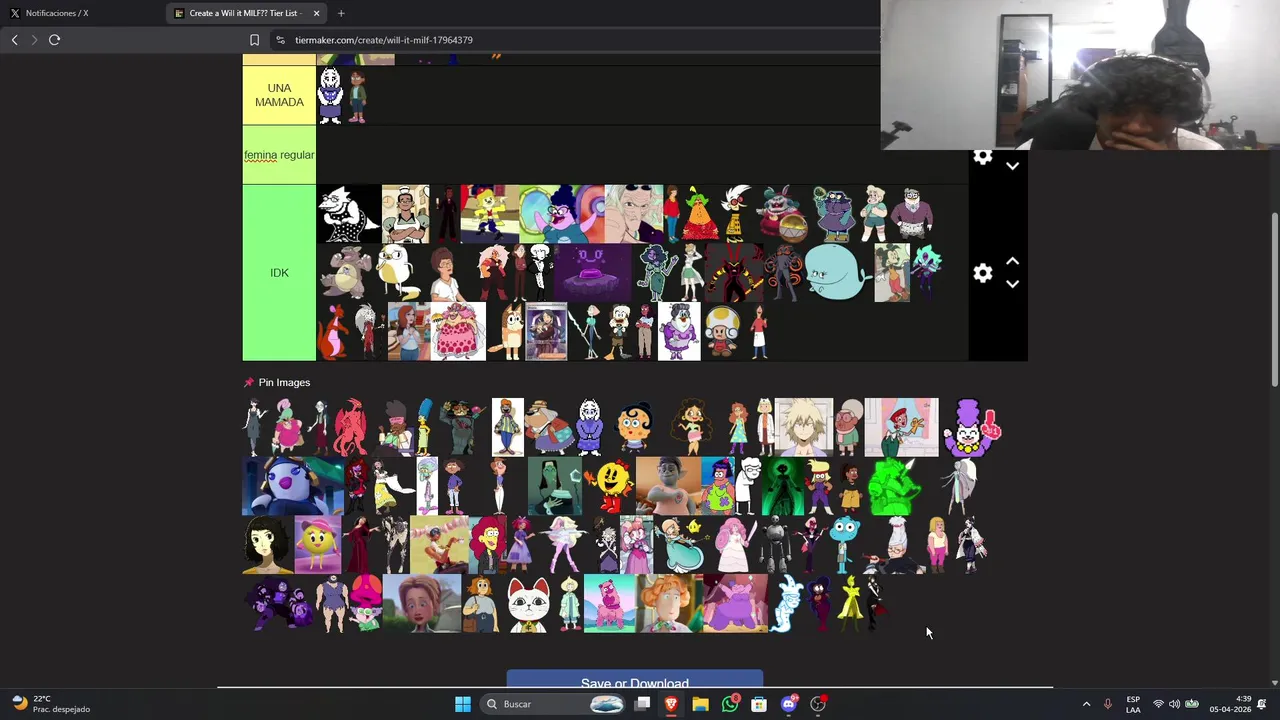Viewport: 1280px width, 720px height.
Task: Open Discord from taskbar
Action: click(788, 704)
